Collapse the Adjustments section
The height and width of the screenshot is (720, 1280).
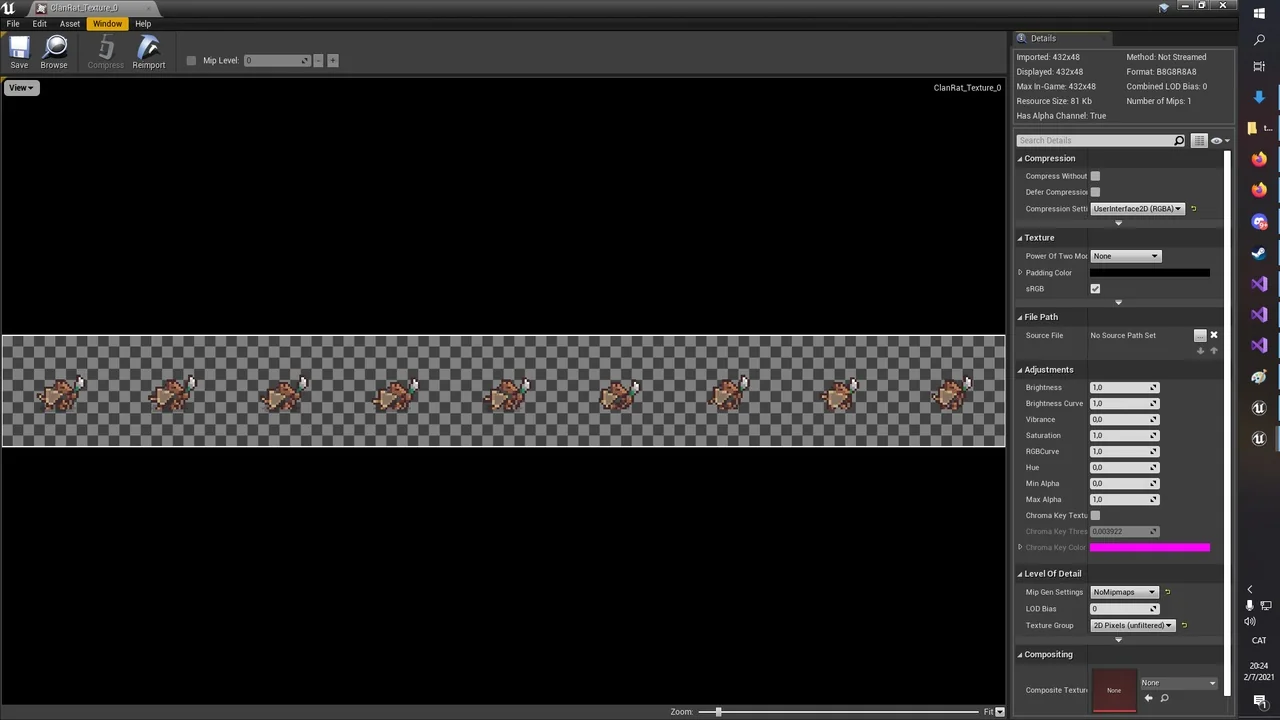click(1020, 370)
